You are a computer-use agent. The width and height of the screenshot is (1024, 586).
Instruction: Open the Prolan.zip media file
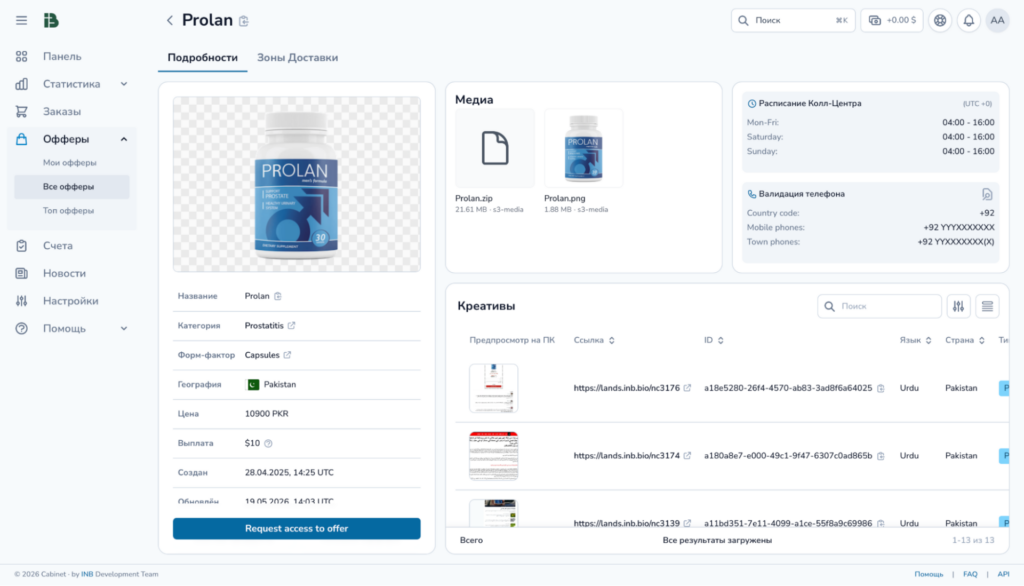click(494, 148)
